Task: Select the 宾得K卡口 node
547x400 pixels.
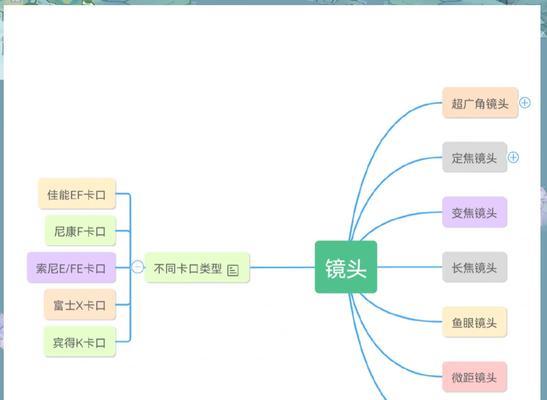Action: 80,342
